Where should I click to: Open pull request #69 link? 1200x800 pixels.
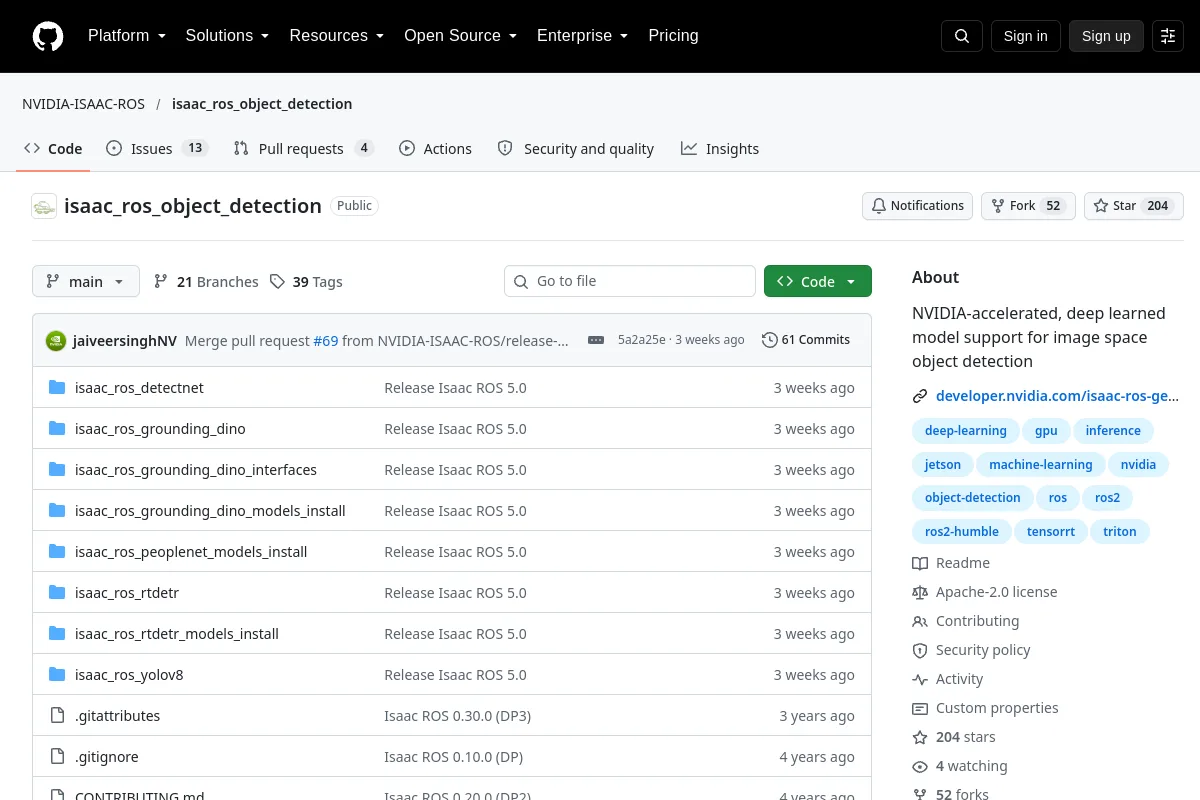tap(326, 340)
